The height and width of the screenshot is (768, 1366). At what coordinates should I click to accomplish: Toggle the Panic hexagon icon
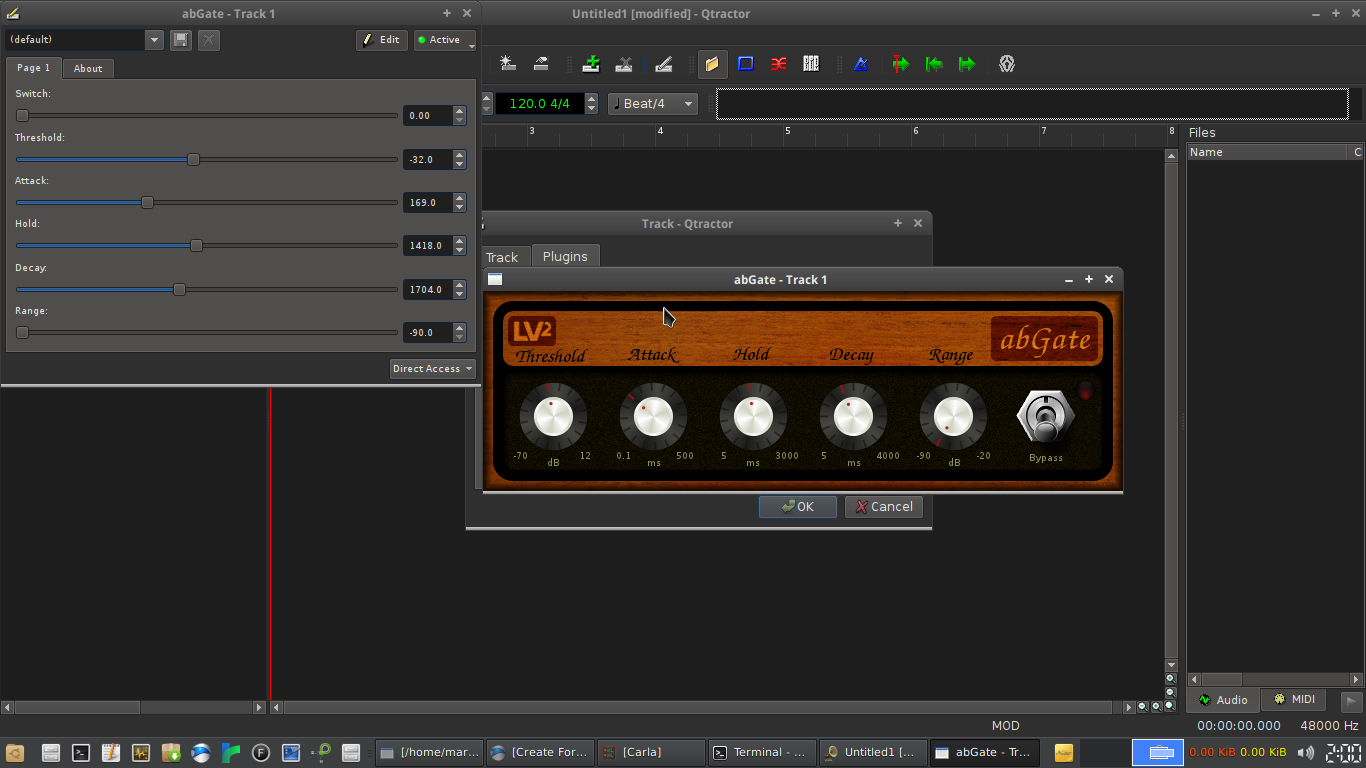pyautogui.click(x=1007, y=64)
